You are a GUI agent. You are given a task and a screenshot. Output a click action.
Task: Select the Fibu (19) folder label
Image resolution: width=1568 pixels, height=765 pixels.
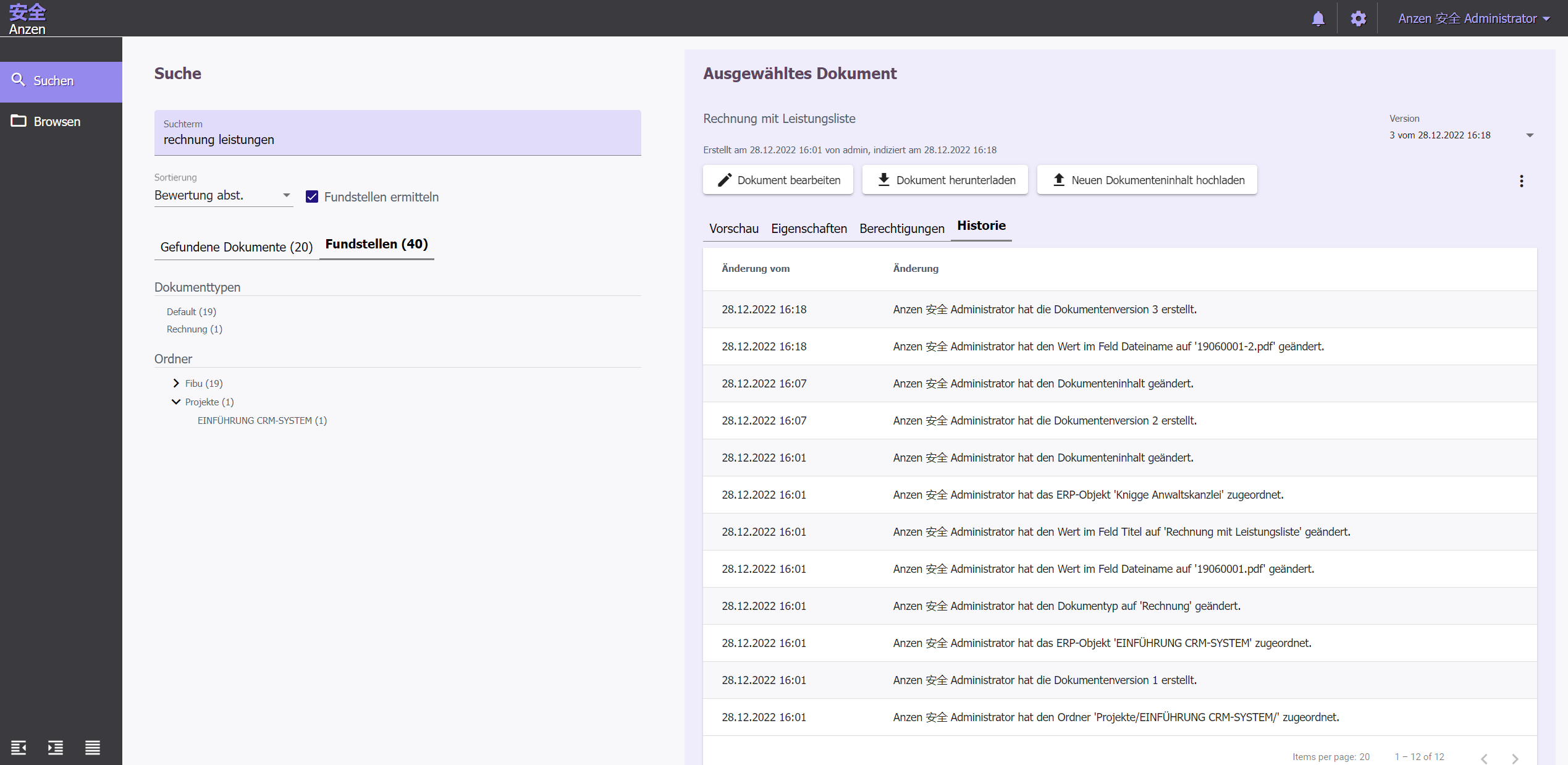click(204, 383)
